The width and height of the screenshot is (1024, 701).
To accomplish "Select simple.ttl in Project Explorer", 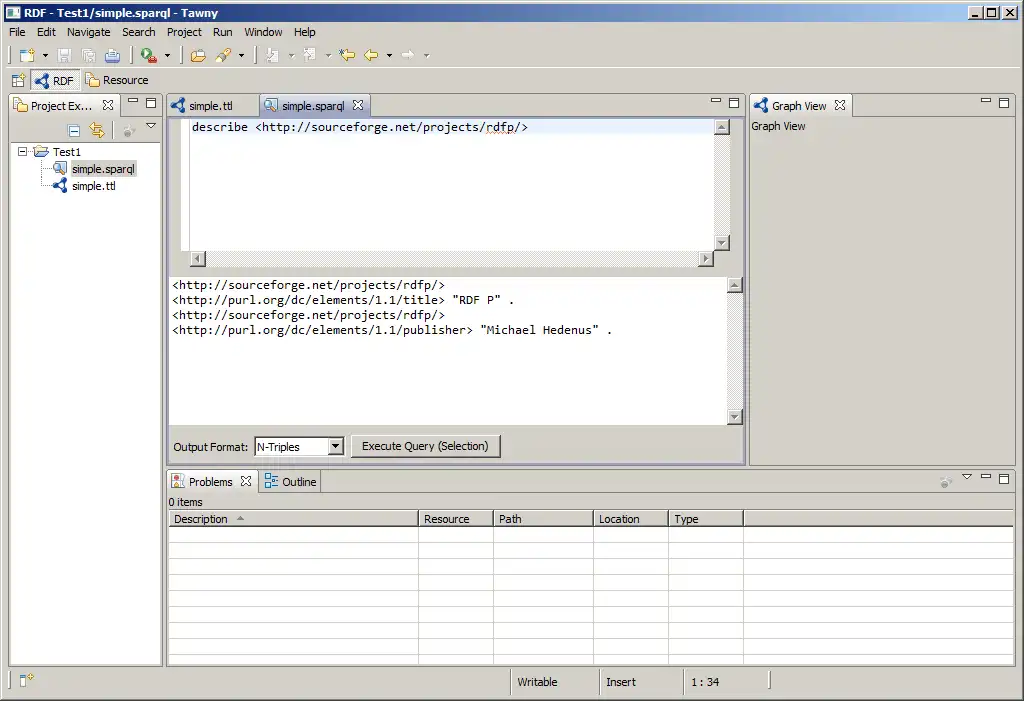I will pyautogui.click(x=93, y=186).
